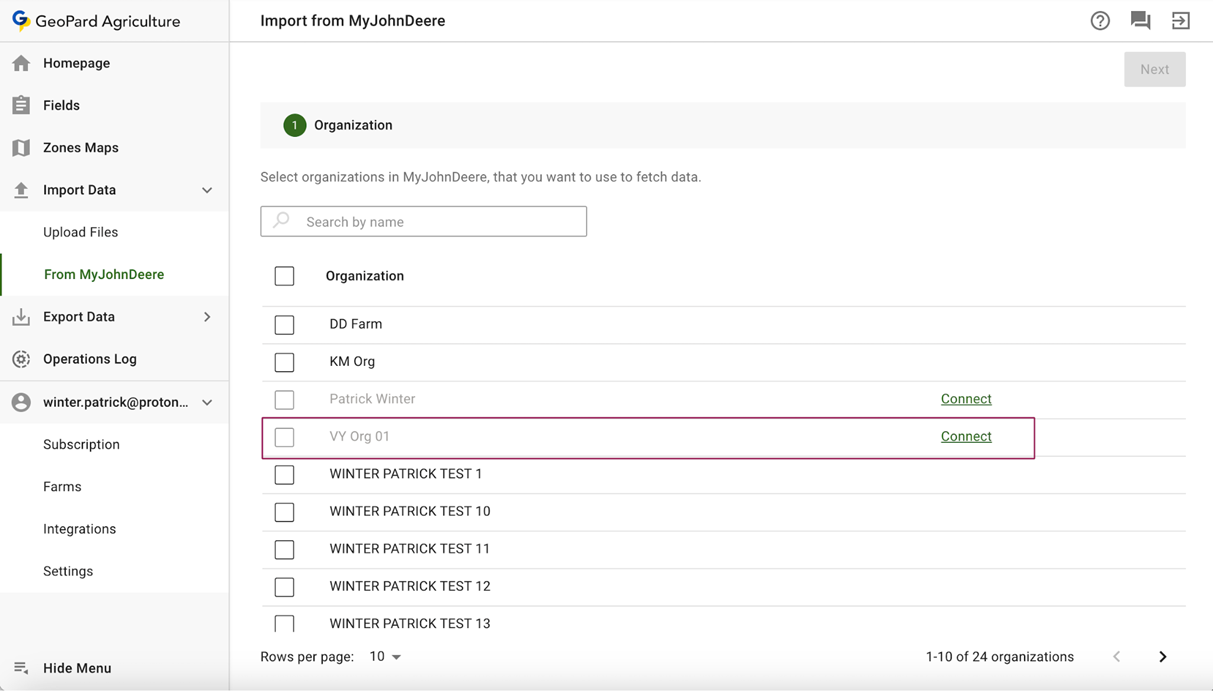The width and height of the screenshot is (1213, 692).
Task: Check the DD Farm organization checkbox
Action: [x=285, y=325]
